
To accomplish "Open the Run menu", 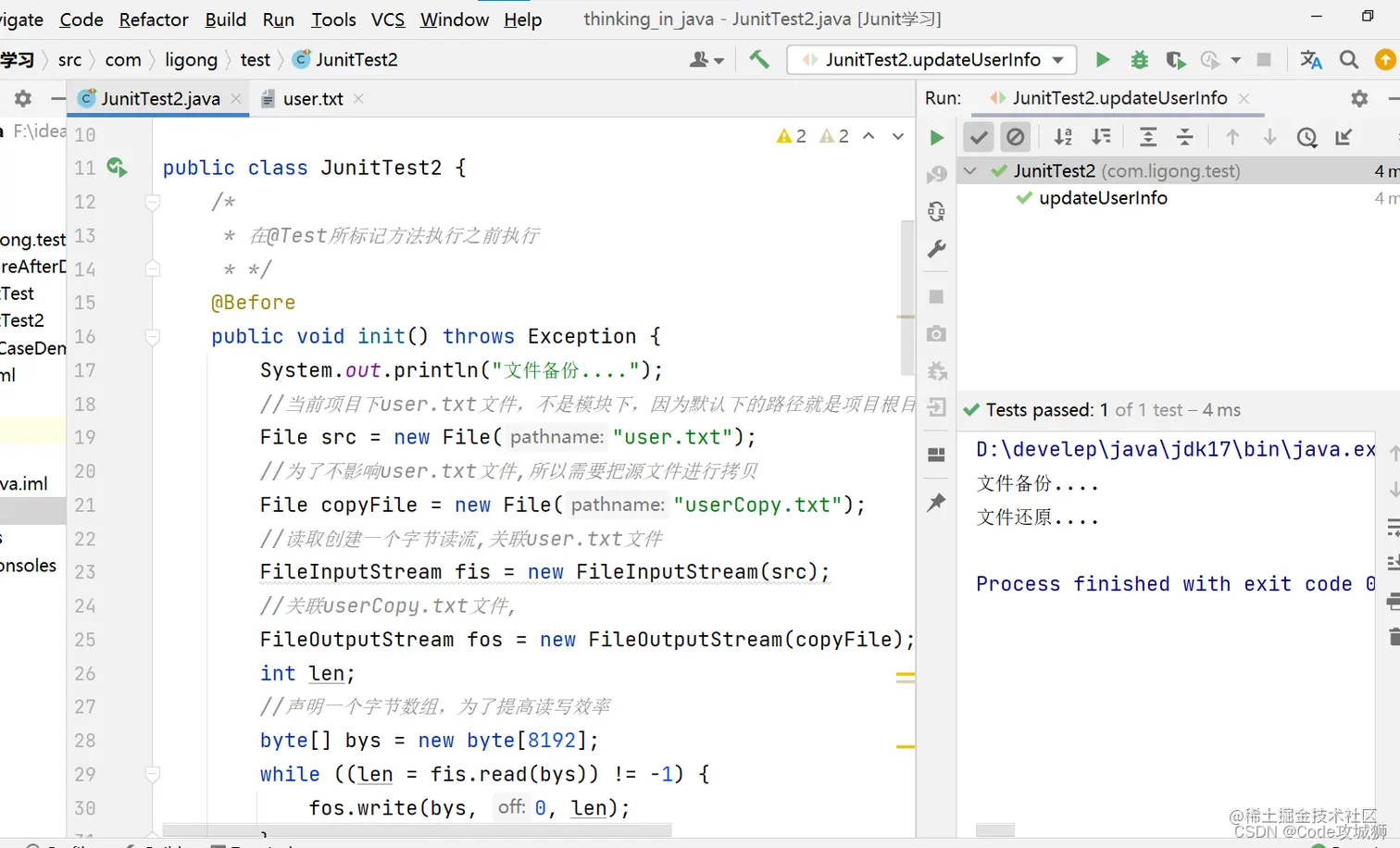I will [x=278, y=19].
